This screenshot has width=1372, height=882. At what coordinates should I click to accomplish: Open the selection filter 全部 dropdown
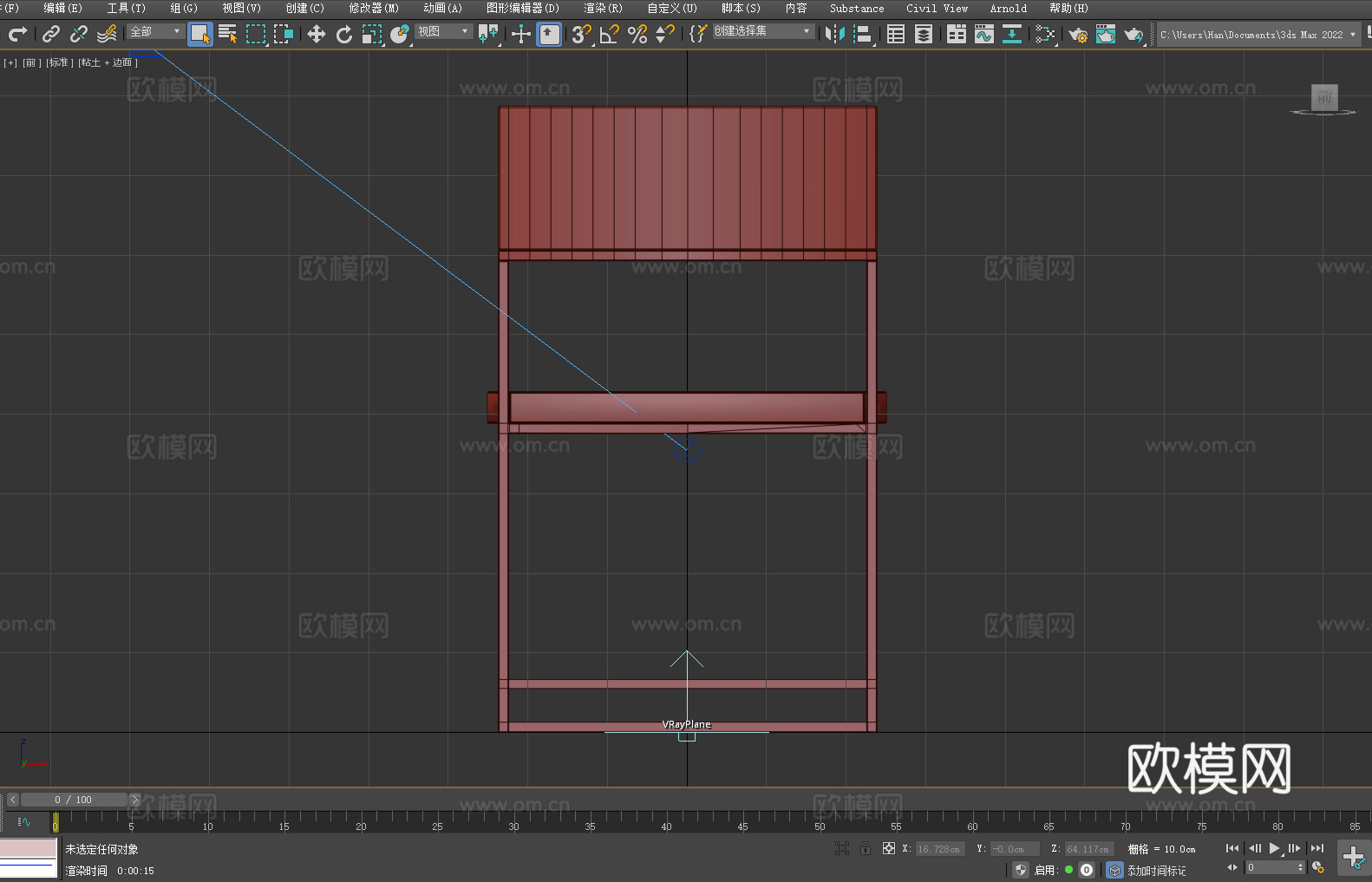coord(155,31)
